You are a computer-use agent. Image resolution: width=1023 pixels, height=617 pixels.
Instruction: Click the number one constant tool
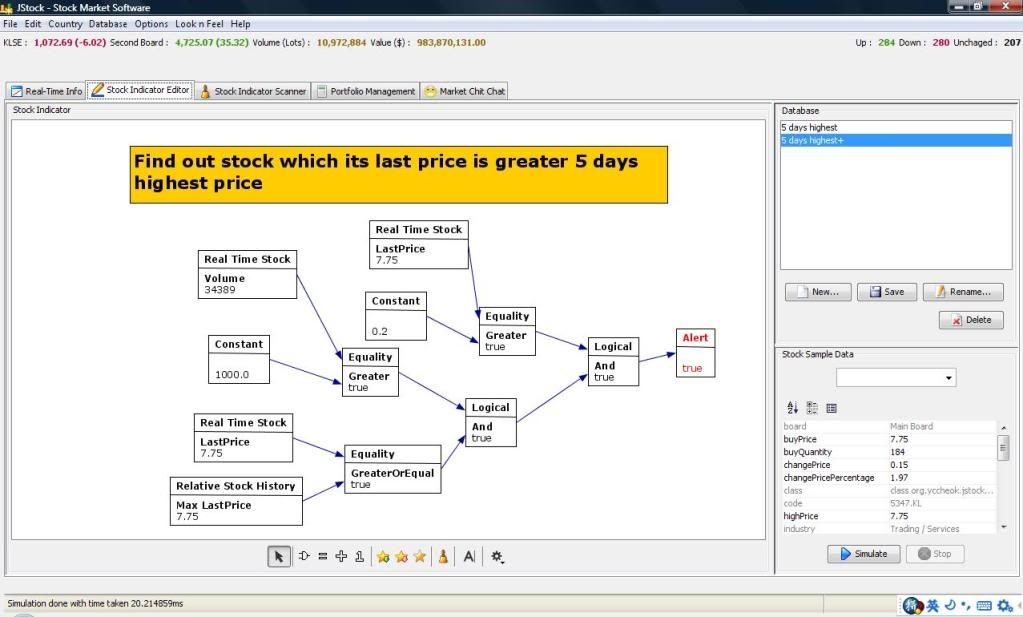coord(359,556)
